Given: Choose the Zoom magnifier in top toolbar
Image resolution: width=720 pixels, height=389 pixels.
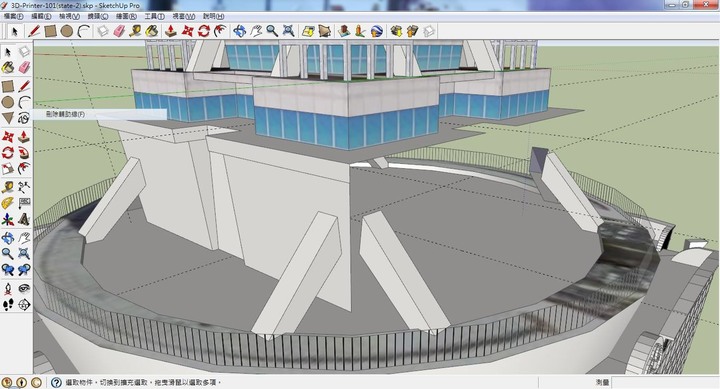Looking at the screenshot, I should click(x=272, y=31).
